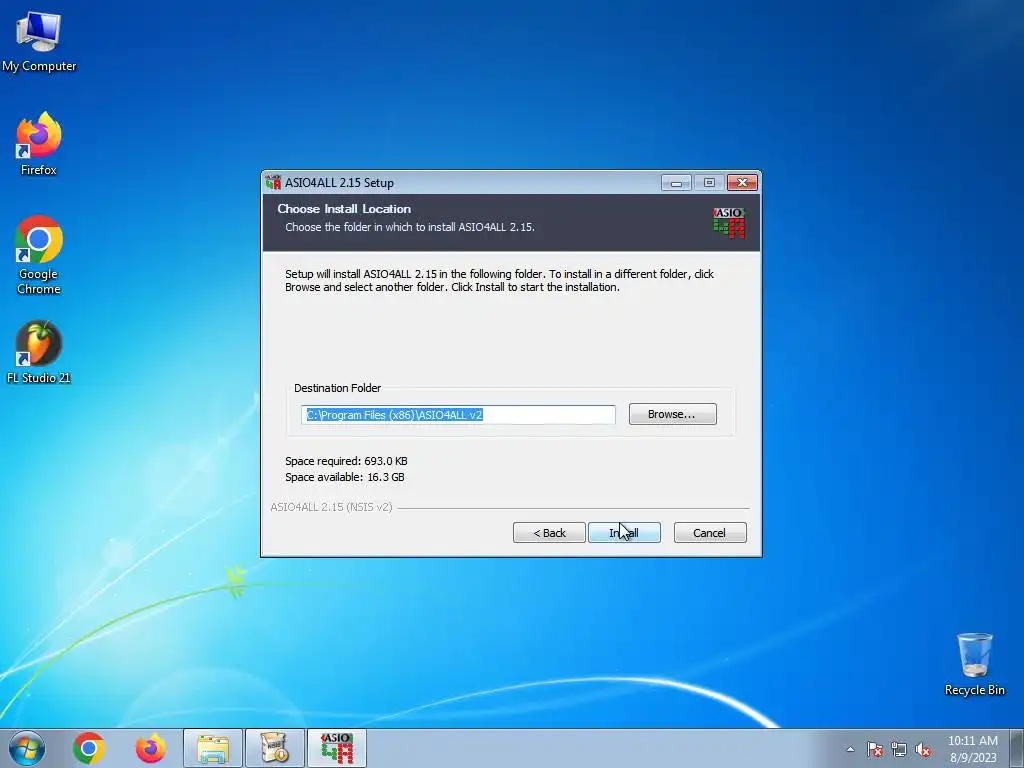Switch to the ASIO4ALL taskbar item
This screenshot has height=768, width=1024.
coord(337,748)
